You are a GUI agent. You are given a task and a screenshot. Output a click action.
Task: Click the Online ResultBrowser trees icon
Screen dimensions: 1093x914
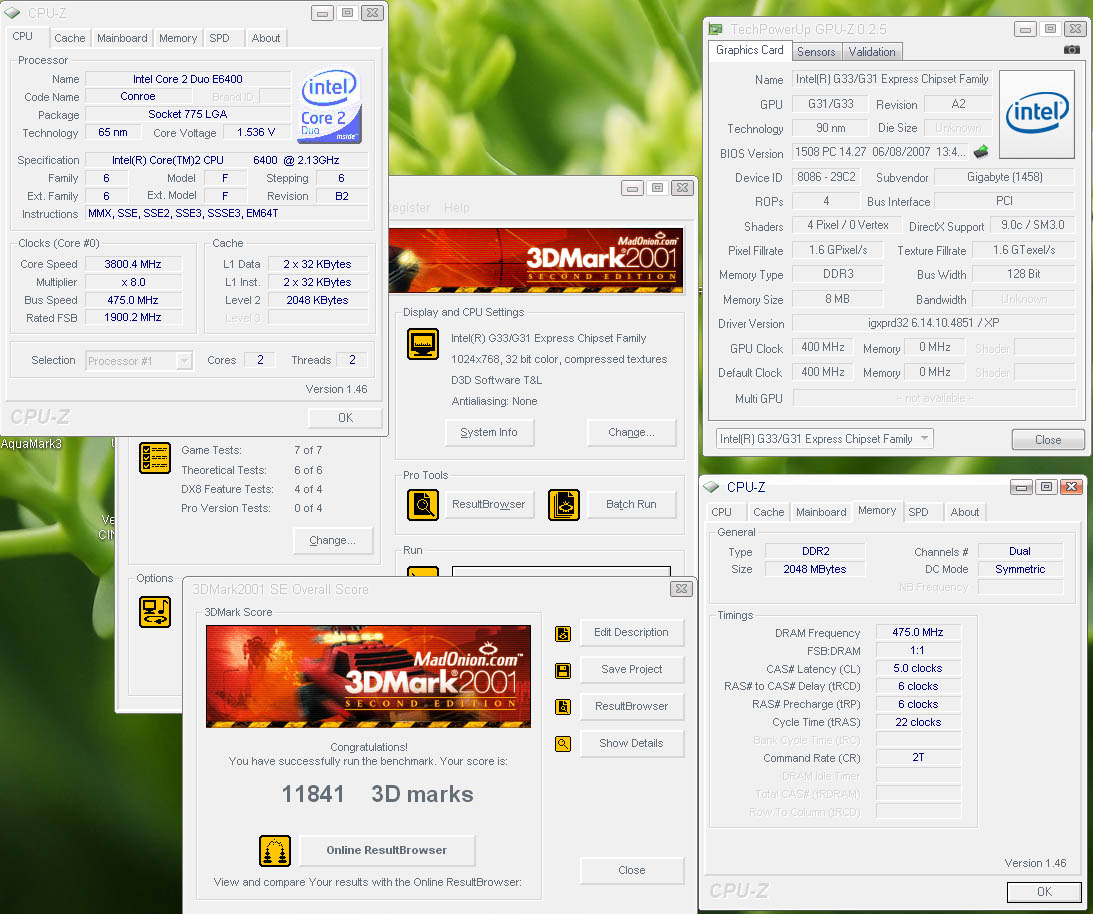[x=275, y=851]
